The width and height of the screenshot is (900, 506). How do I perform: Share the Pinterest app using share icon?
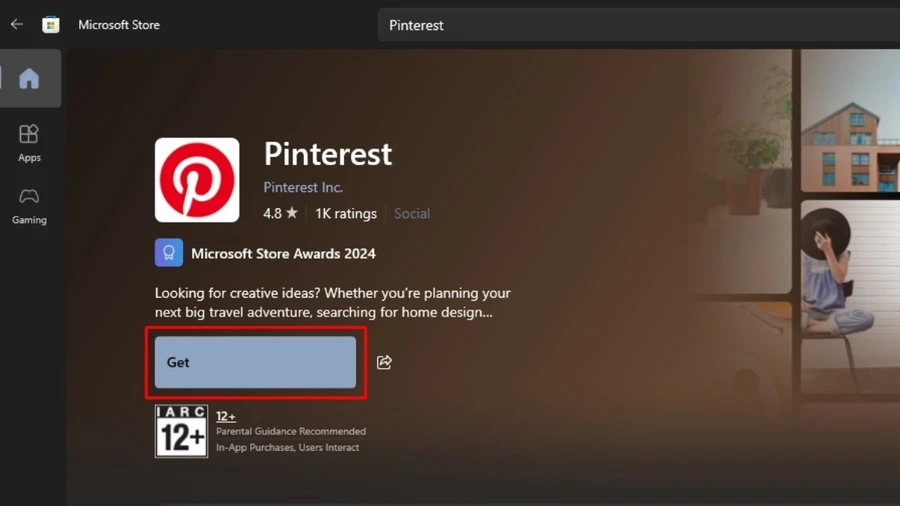[384, 362]
